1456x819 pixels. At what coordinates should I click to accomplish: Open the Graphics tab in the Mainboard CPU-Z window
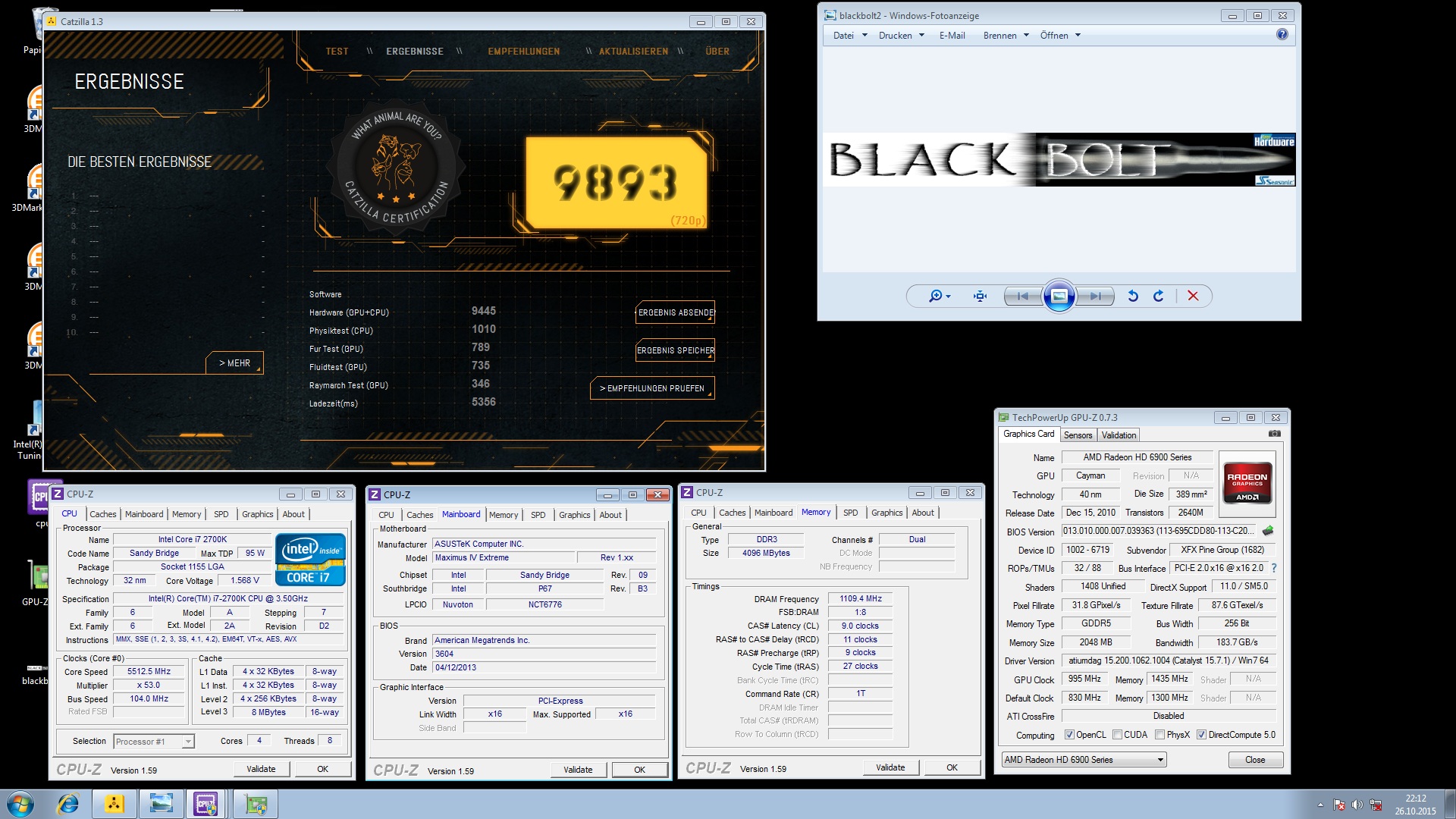pyautogui.click(x=574, y=515)
